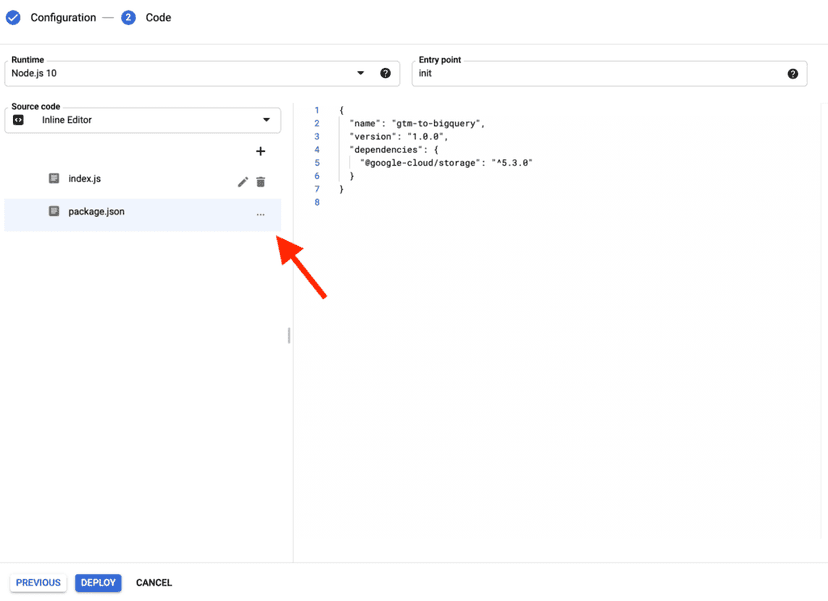Add a new file with the plus icon
This screenshot has height=601, width=828.
tap(261, 151)
